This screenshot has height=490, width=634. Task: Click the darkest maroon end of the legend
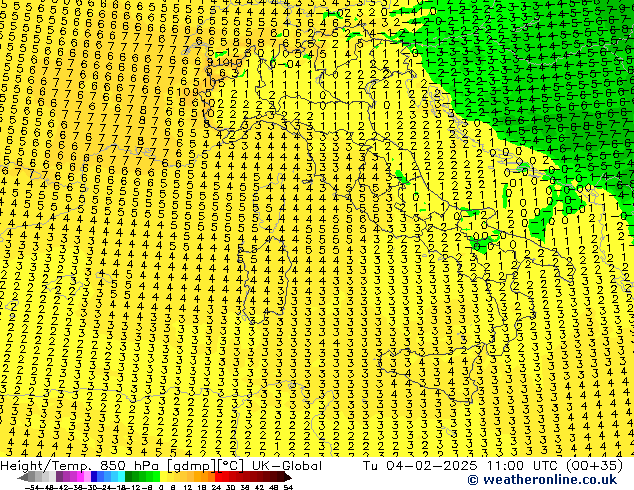[287, 477]
